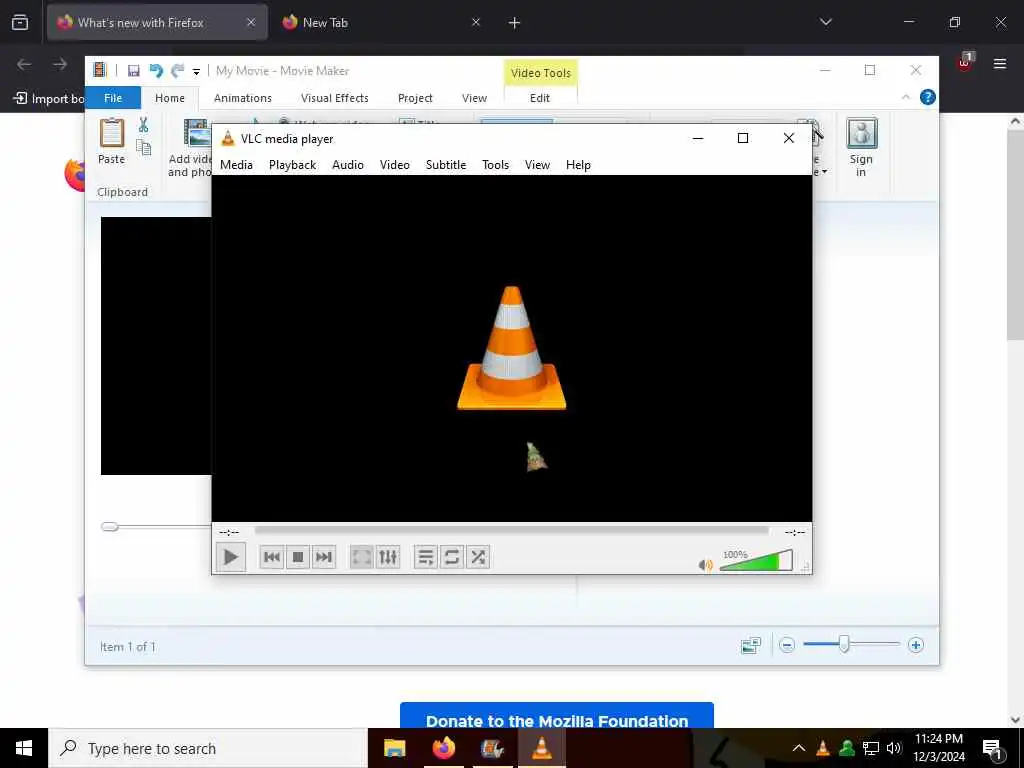
Task: Click Add videos and photos button
Action: (x=189, y=148)
